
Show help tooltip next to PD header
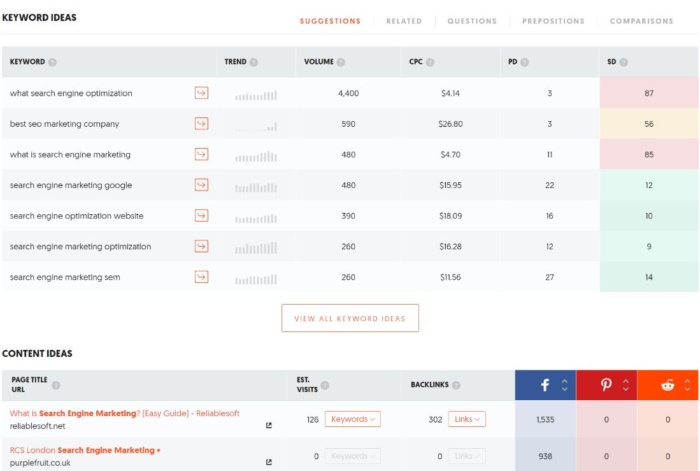pos(525,62)
